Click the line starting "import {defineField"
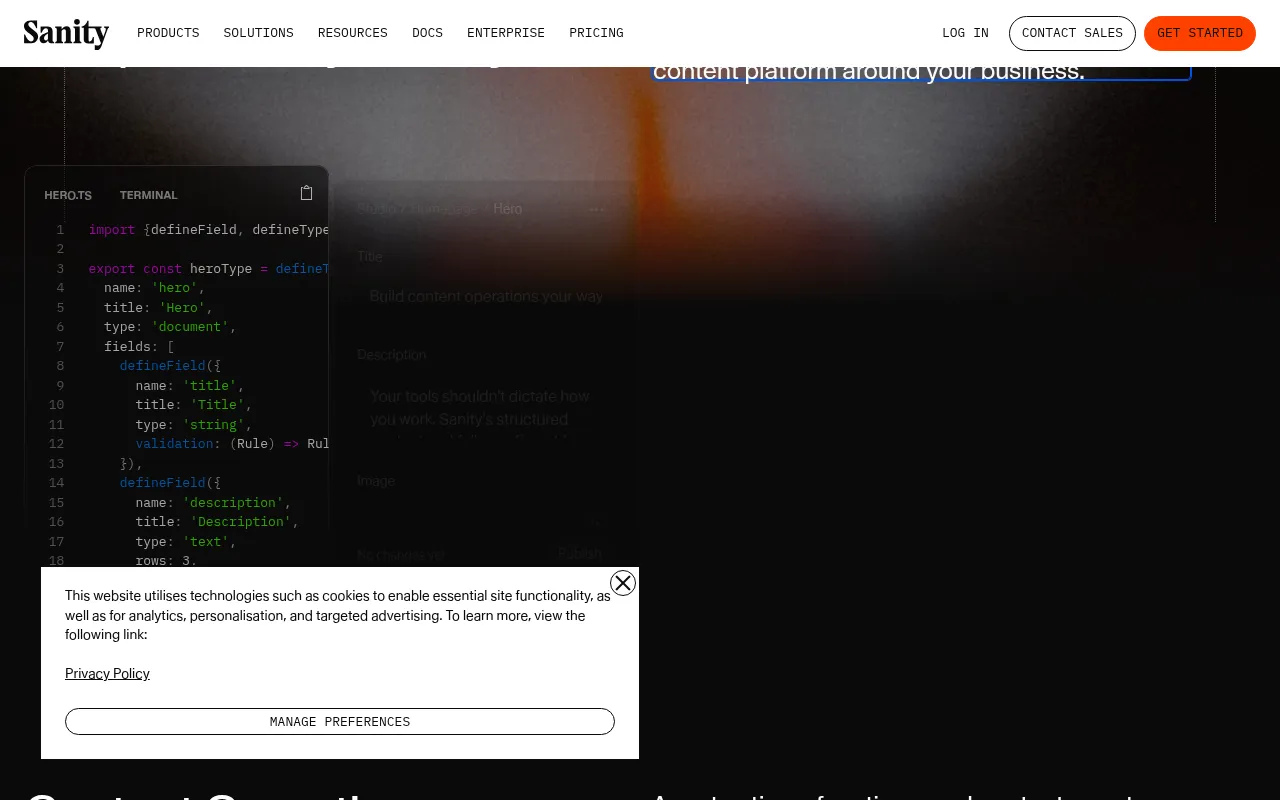 coord(208,230)
